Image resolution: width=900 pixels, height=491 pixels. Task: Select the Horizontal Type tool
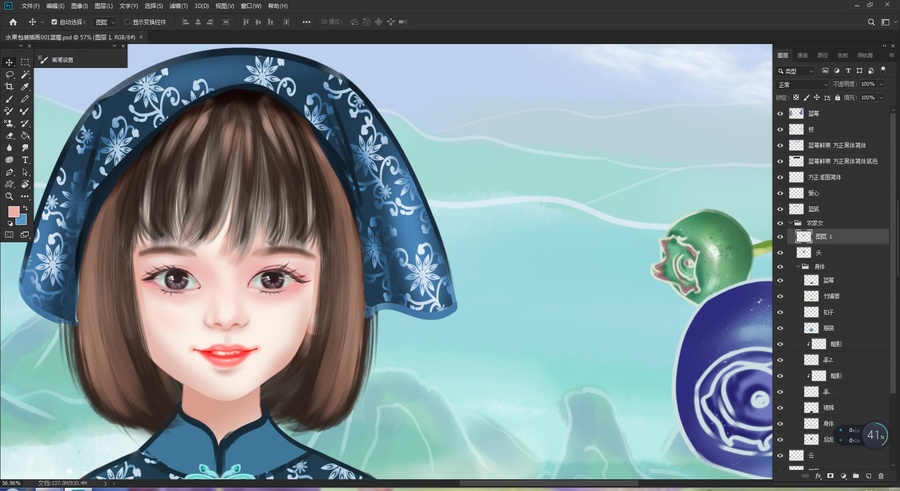(x=25, y=160)
